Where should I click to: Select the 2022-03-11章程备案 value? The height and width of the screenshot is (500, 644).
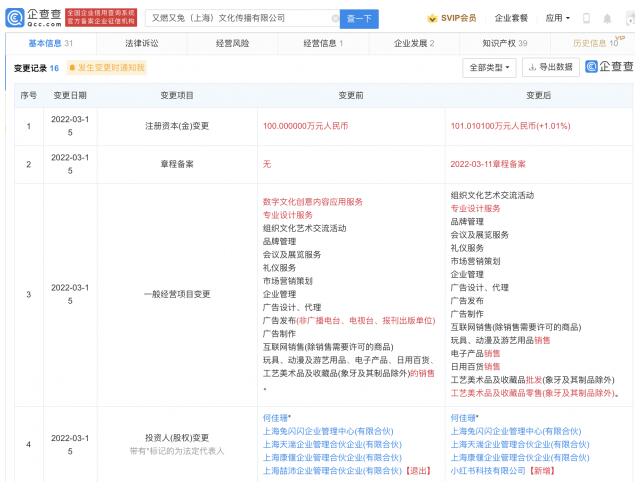coord(488,164)
